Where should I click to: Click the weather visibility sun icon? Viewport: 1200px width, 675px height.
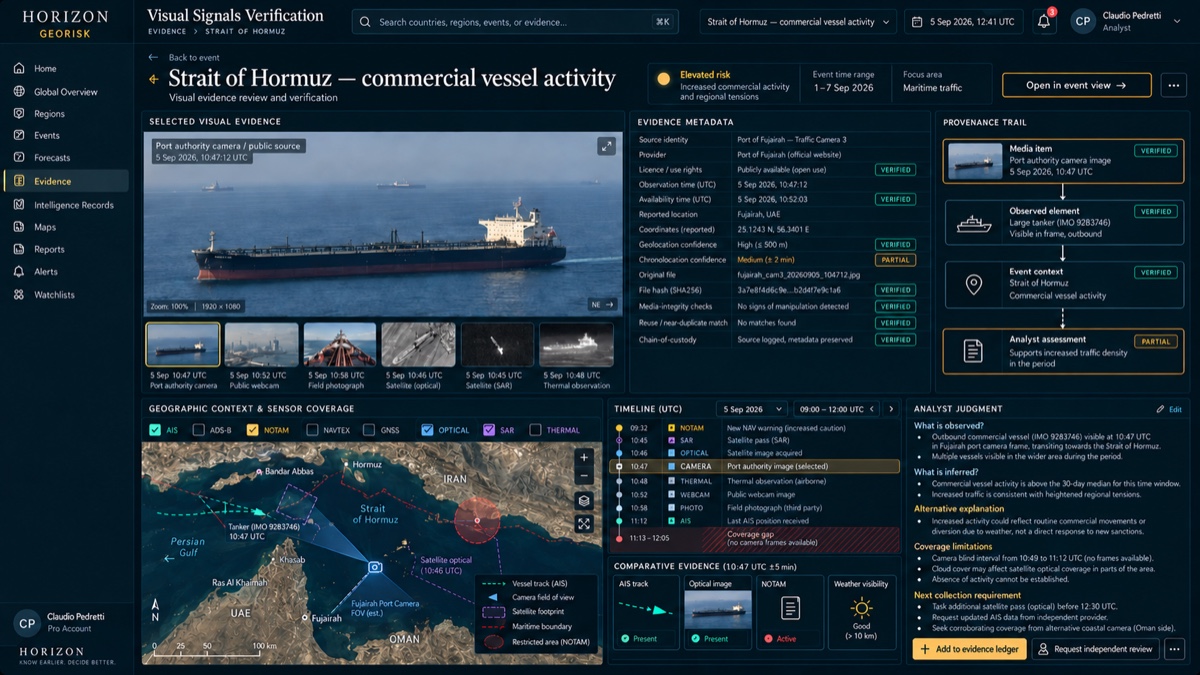pos(861,607)
